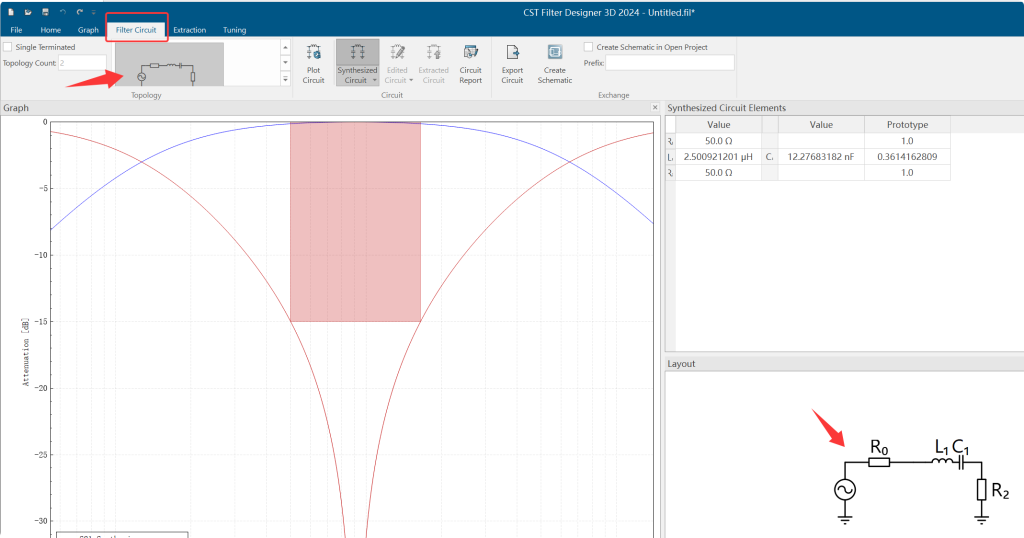
Task: Click the Topology group label
Action: pyautogui.click(x=146, y=95)
